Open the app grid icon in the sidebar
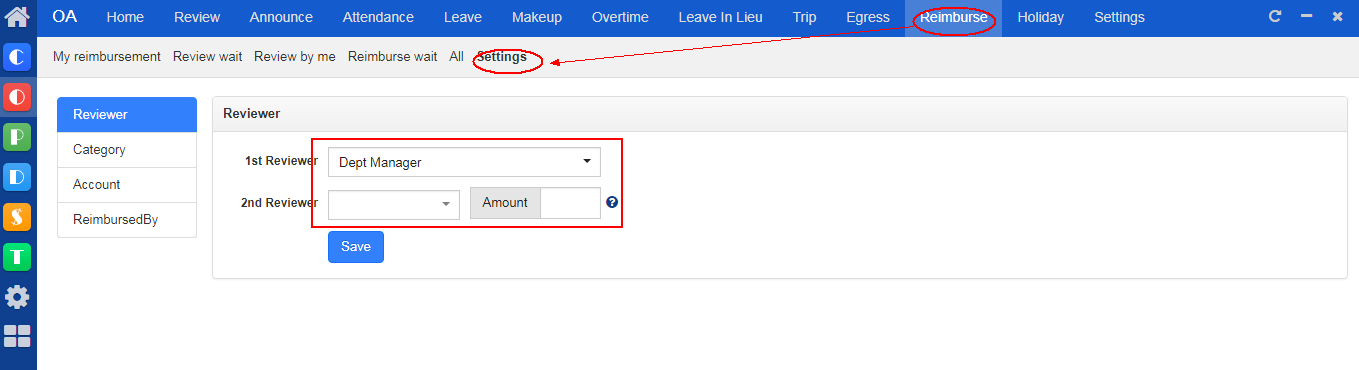This screenshot has width=1359, height=370. coord(17,336)
